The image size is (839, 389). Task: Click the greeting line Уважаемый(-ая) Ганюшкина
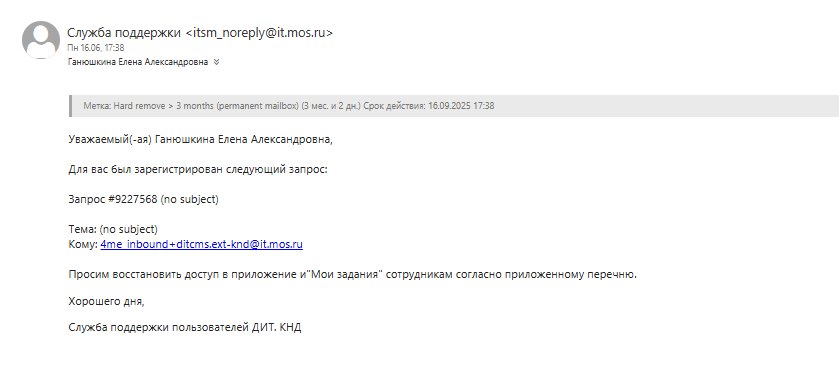201,140
